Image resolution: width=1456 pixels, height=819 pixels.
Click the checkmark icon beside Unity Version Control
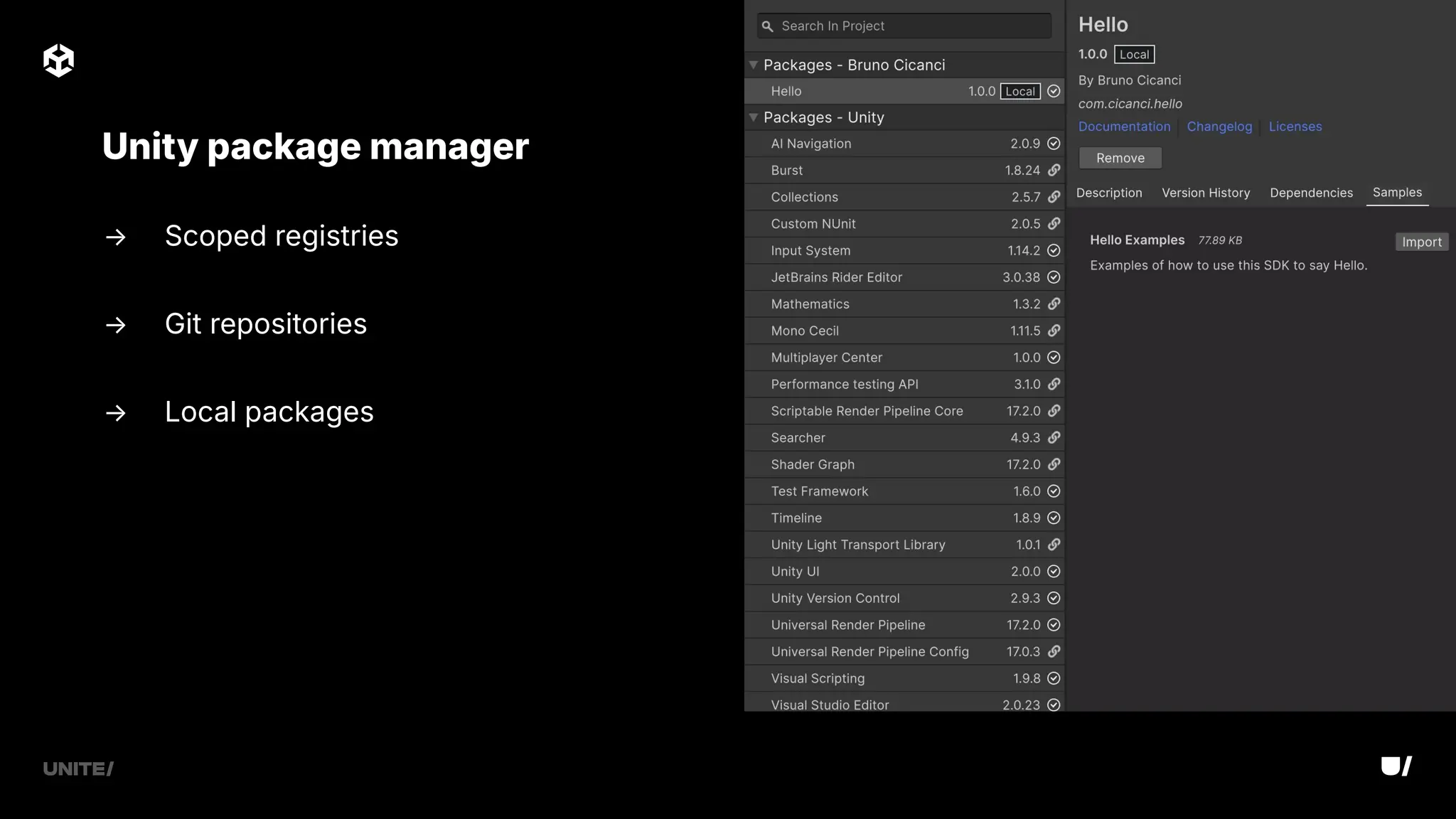click(x=1054, y=599)
